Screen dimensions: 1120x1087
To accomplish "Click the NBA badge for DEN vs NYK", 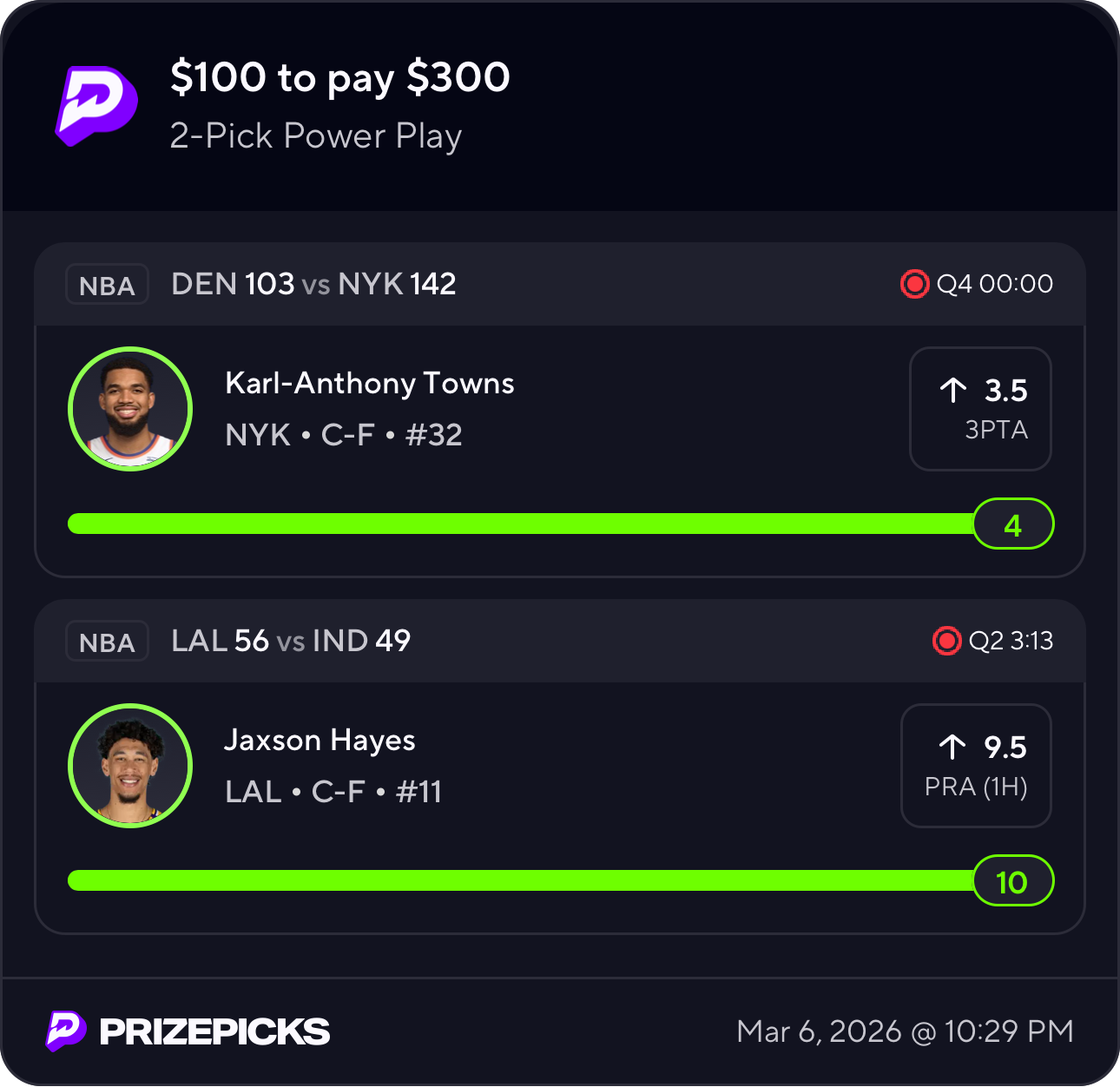I will pyautogui.click(x=107, y=285).
